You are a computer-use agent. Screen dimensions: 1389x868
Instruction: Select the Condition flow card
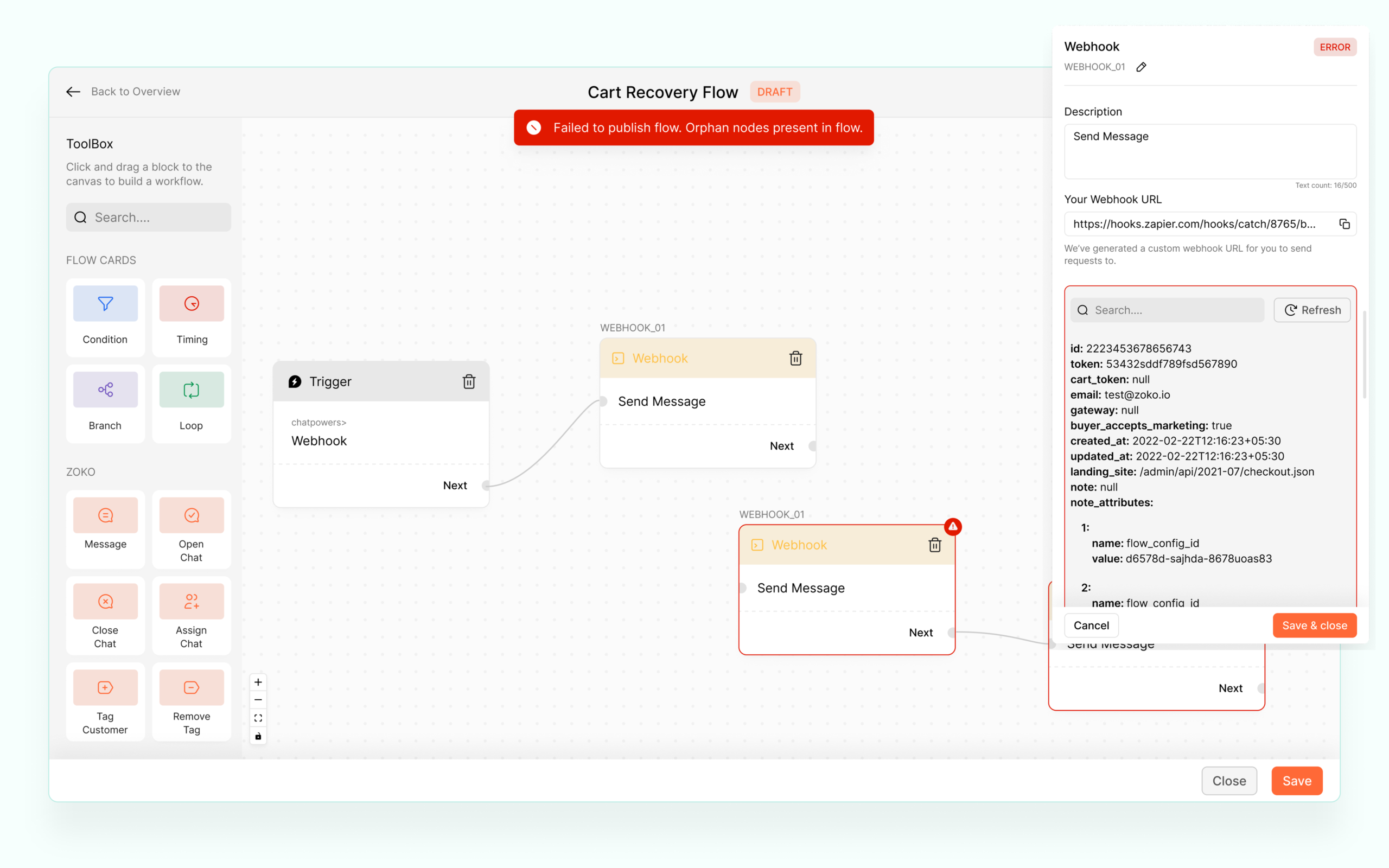105,317
